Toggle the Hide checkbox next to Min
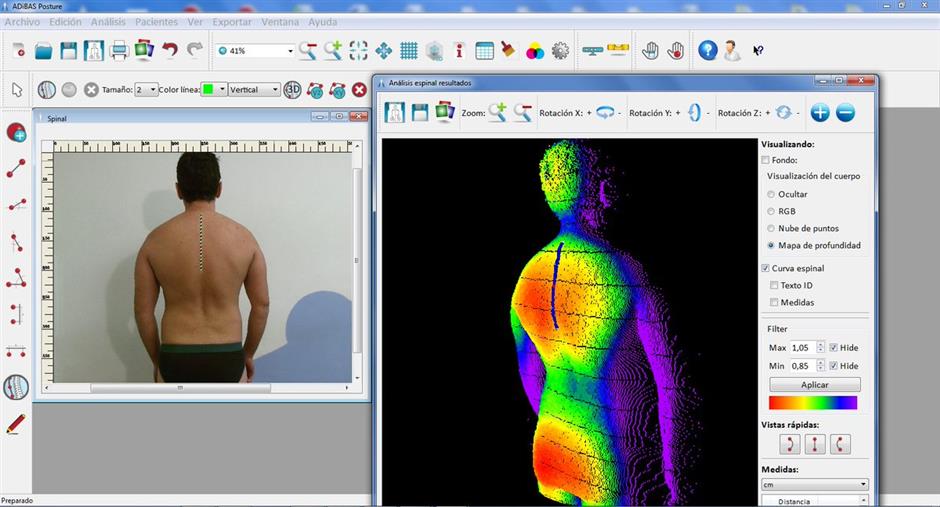 click(833, 366)
